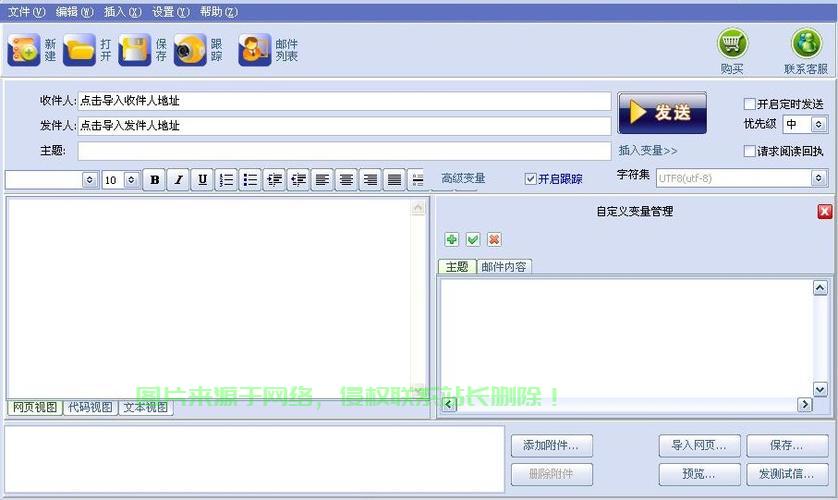Viewport: 838px width, 500px height.
Task: Open 联系客服 customer service icon
Action: [x=806, y=44]
